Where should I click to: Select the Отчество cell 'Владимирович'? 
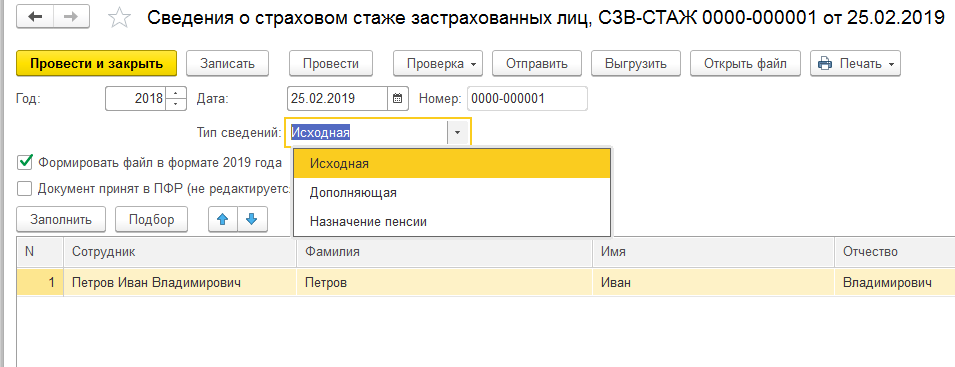click(x=895, y=282)
